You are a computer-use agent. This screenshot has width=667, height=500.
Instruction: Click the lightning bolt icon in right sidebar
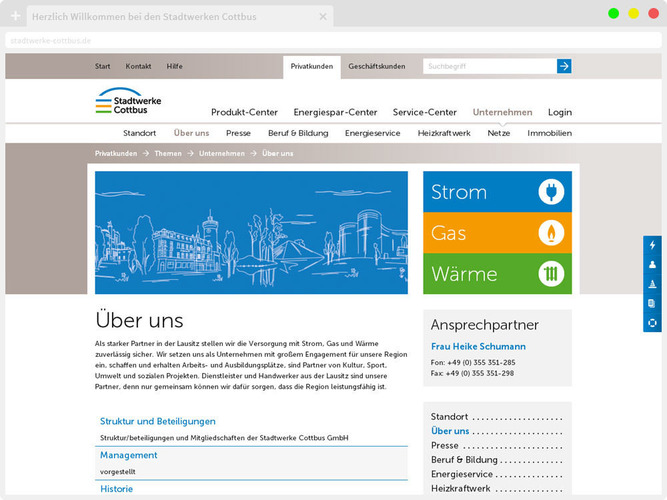653,245
